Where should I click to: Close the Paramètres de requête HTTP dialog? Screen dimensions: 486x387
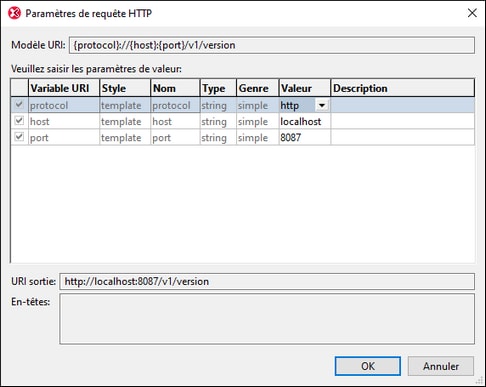472,13
